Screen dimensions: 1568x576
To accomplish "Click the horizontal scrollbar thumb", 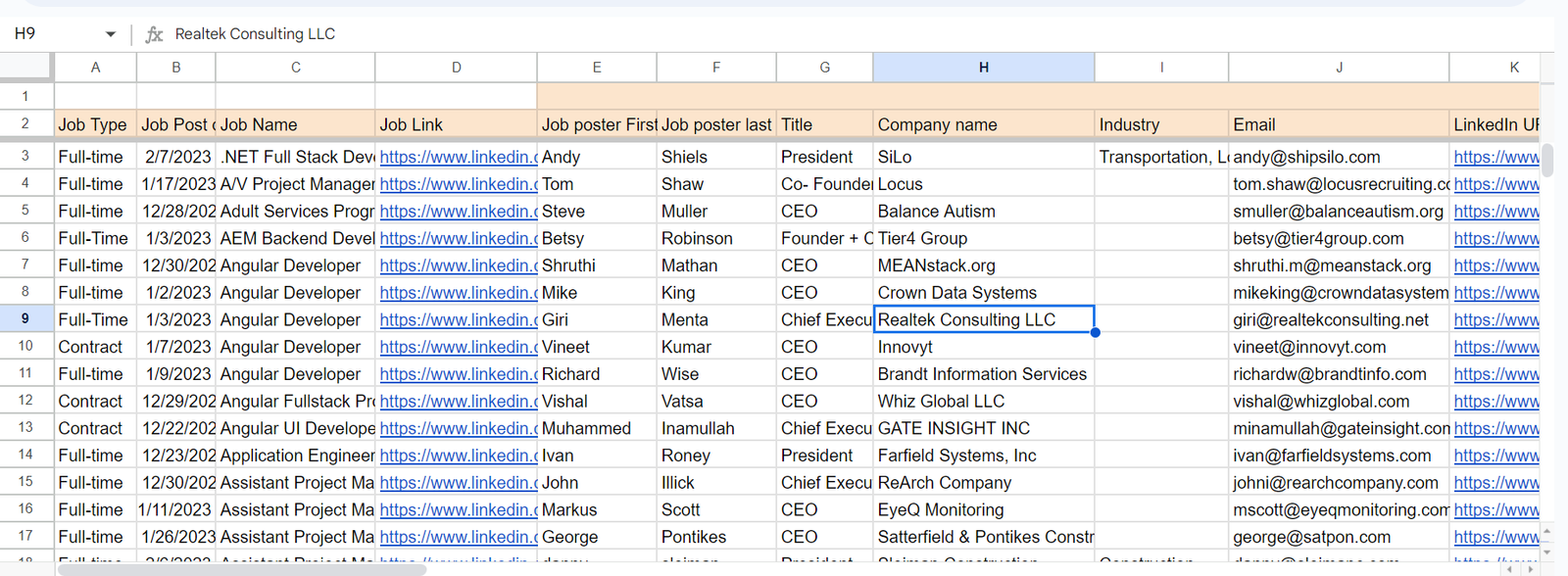I will pyautogui.click(x=242, y=569).
